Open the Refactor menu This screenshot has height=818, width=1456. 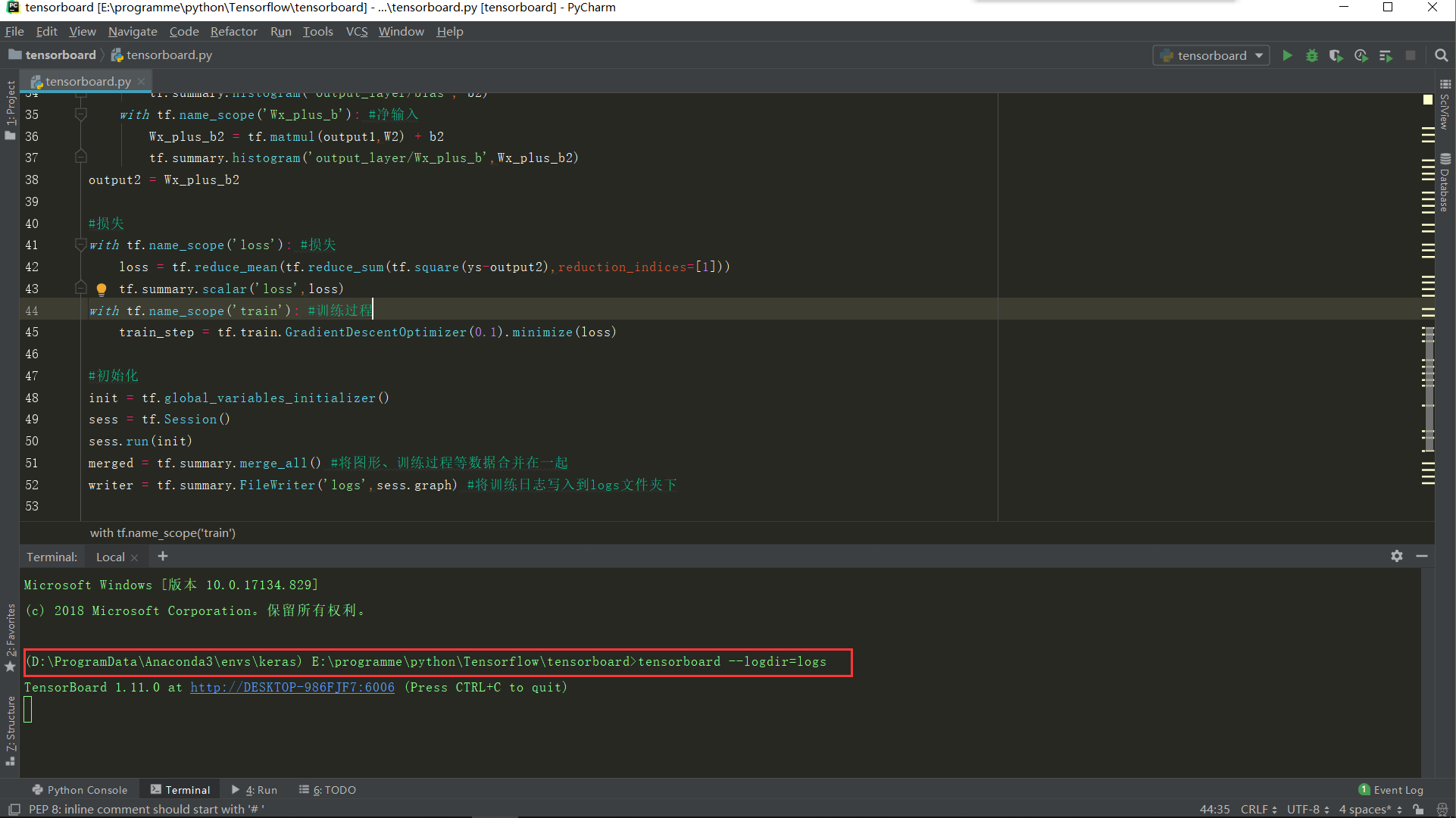point(233,31)
